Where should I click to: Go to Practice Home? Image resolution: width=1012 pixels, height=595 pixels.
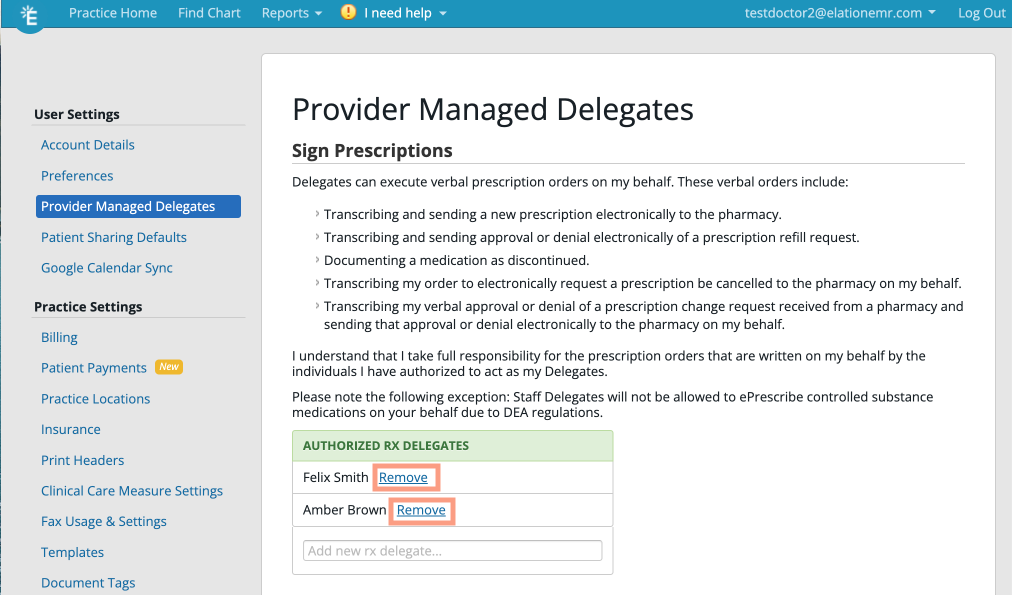112,13
